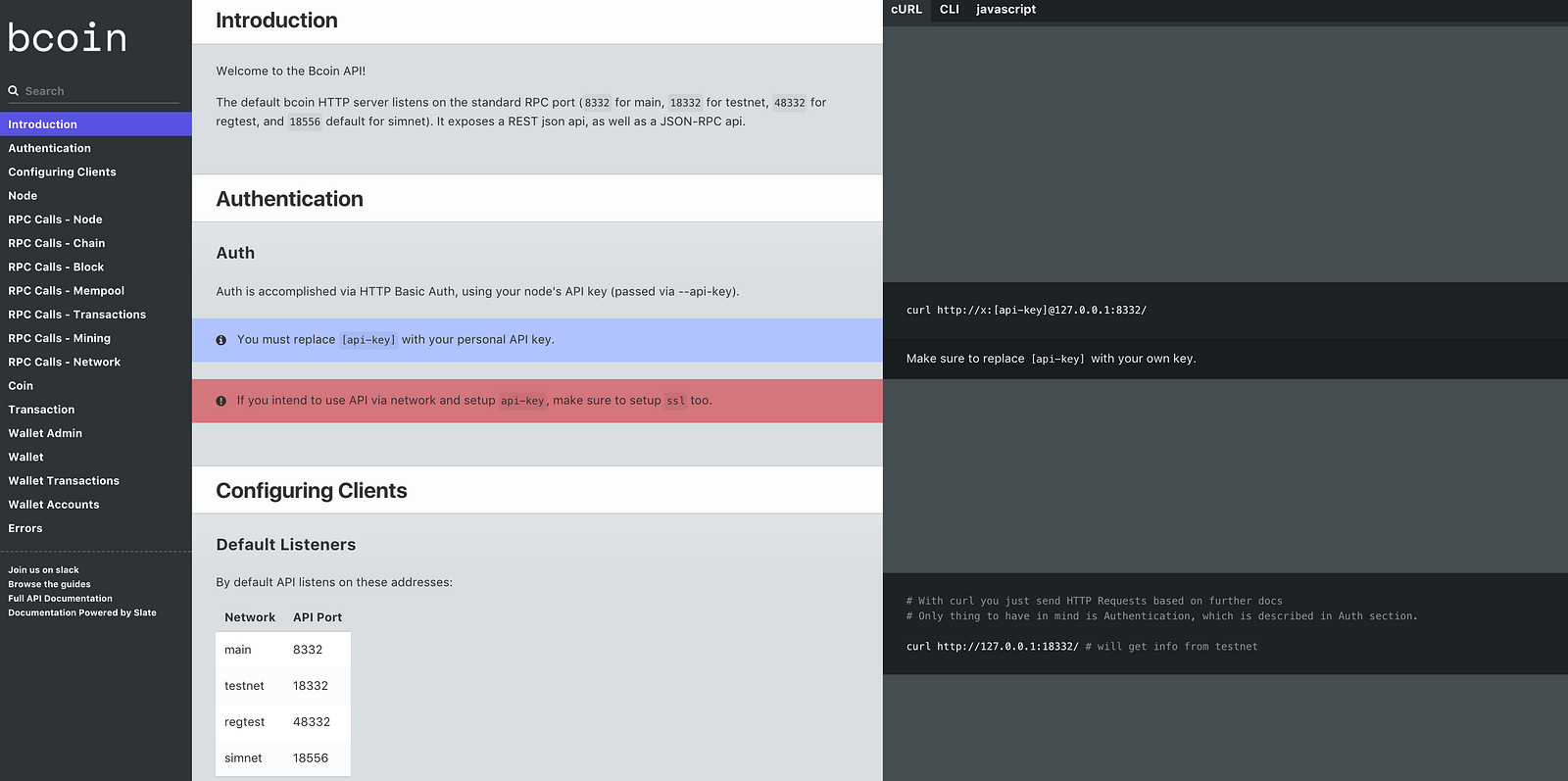This screenshot has width=1568, height=781.
Task: Go to Configuring Clients section
Action: [63, 172]
